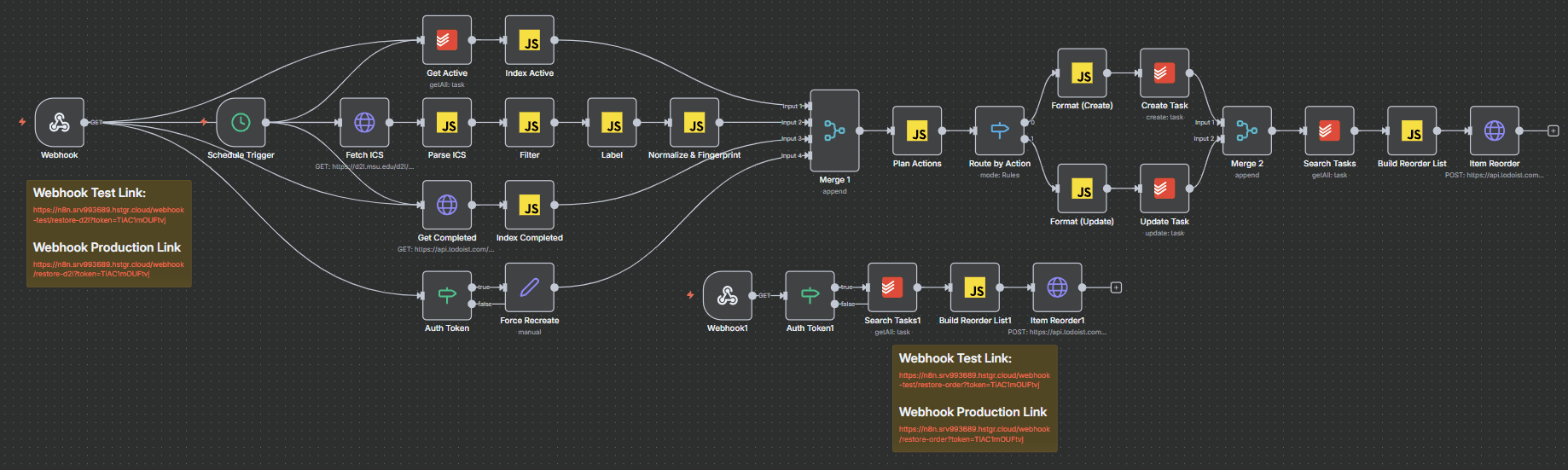This screenshot has height=470, width=1568.
Task: Select the Auth Token if node
Action: click(447, 295)
